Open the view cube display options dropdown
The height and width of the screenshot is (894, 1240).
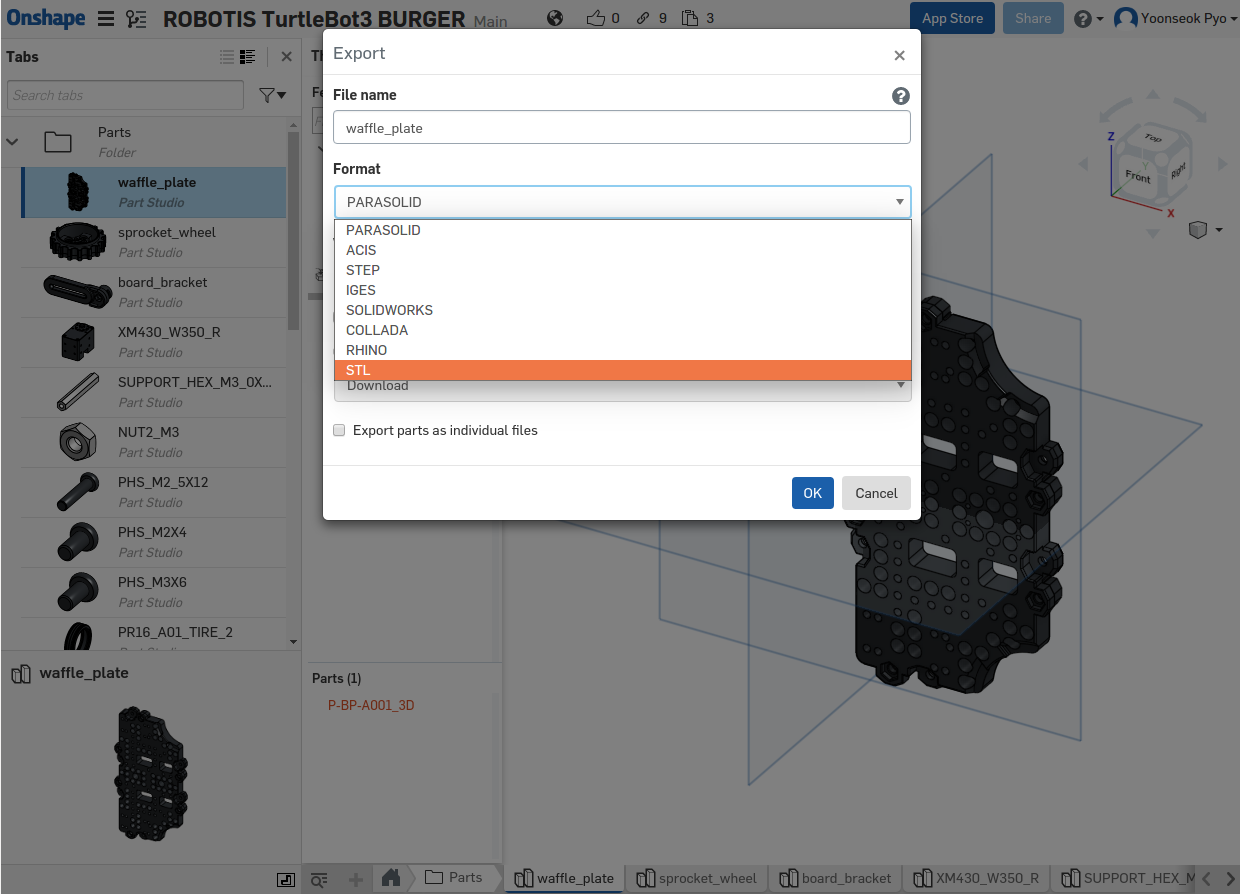[1205, 231]
